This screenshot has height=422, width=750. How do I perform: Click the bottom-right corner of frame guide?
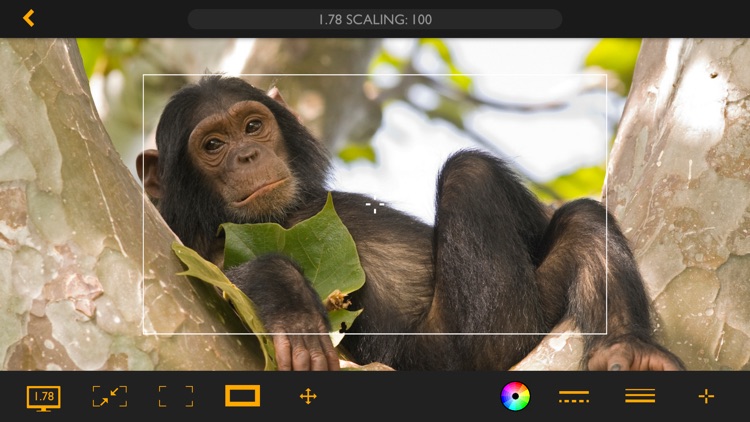pos(606,333)
